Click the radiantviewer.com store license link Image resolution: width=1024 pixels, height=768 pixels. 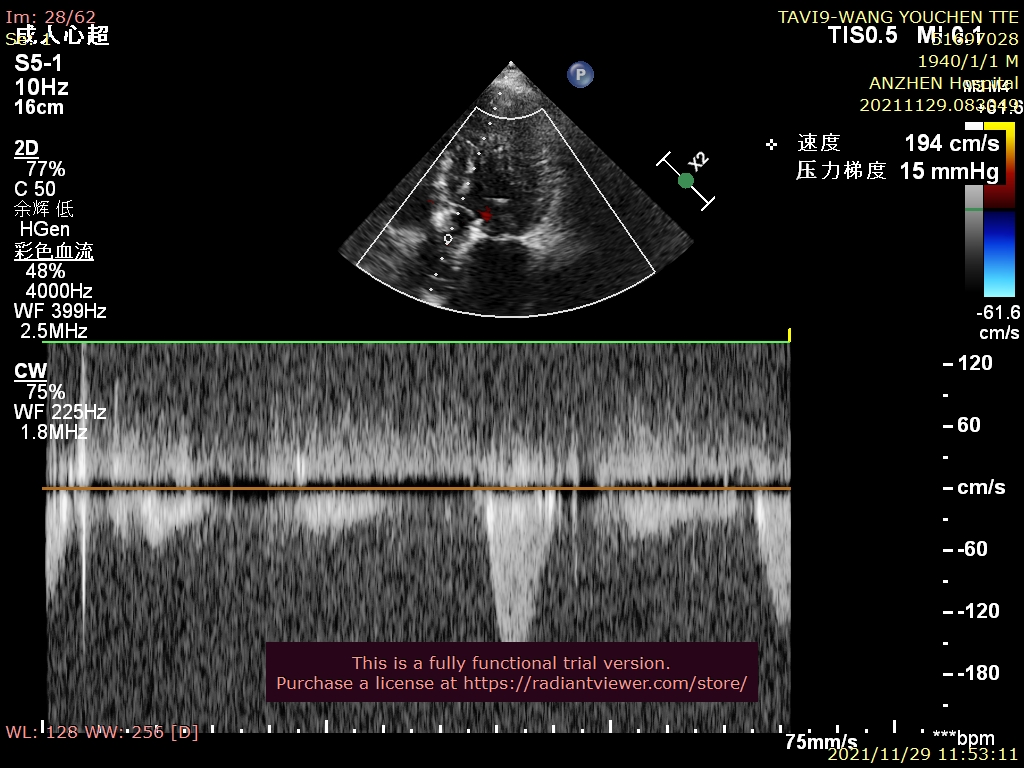(511, 683)
